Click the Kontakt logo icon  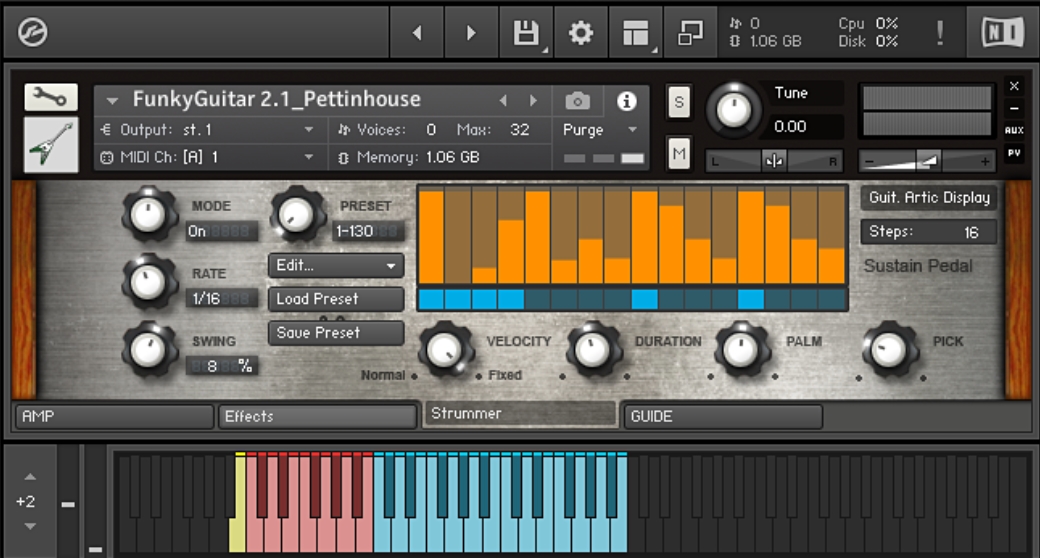coord(32,32)
